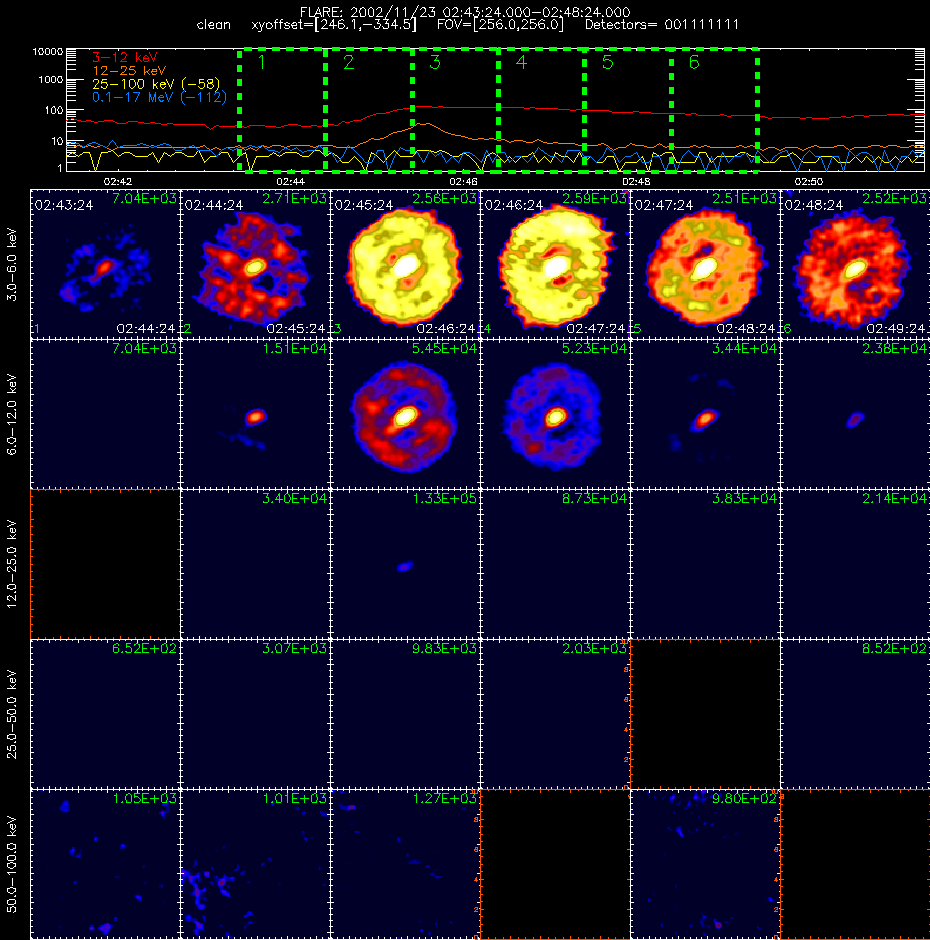The width and height of the screenshot is (930, 940).
Task: Click the 6.0-12.0 keV image with peak 5.23E+04
Action: 555,414
